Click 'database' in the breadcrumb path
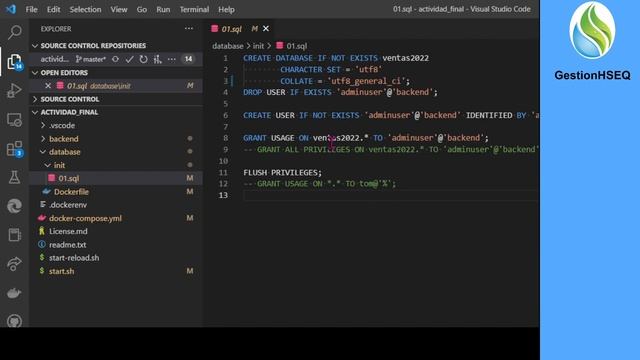The height and width of the screenshot is (360, 640). click(227, 46)
